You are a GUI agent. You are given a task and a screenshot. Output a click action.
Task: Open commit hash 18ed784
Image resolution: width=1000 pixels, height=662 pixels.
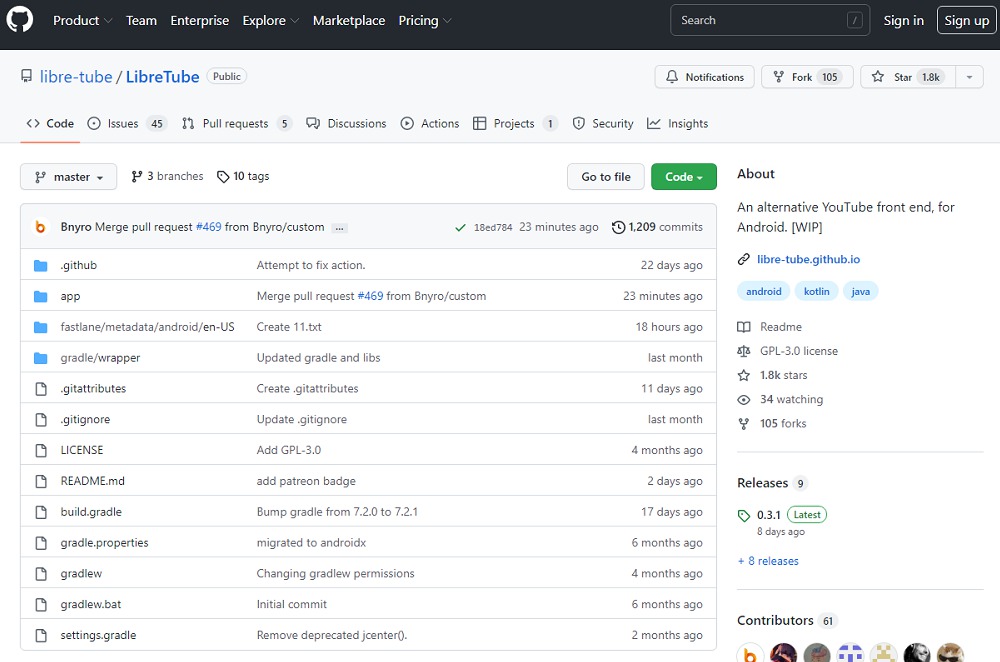point(493,228)
